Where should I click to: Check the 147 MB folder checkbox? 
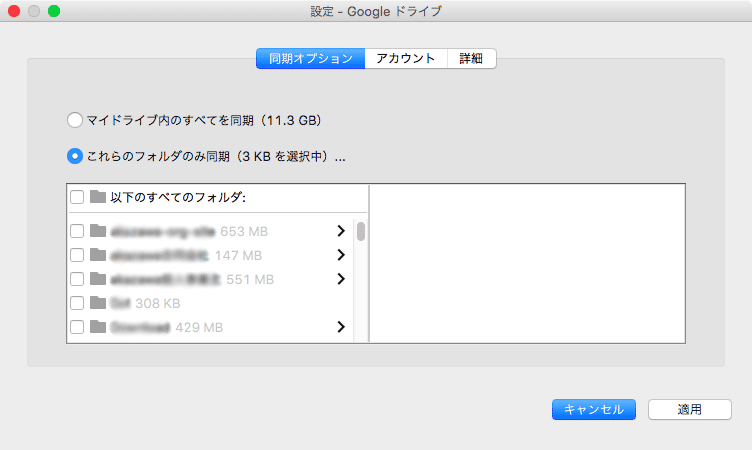click(77, 255)
